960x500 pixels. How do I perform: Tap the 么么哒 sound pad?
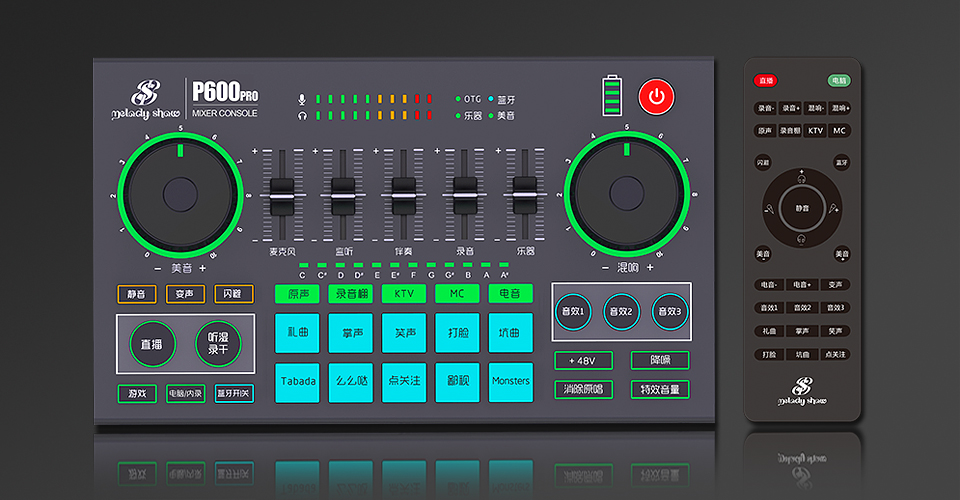[351, 382]
